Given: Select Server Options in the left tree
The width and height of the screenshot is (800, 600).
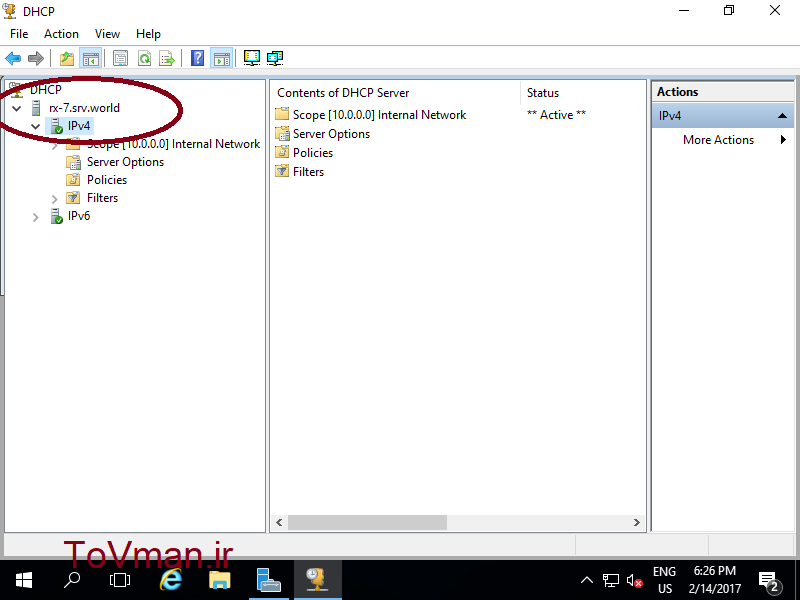Looking at the screenshot, I should (x=125, y=162).
